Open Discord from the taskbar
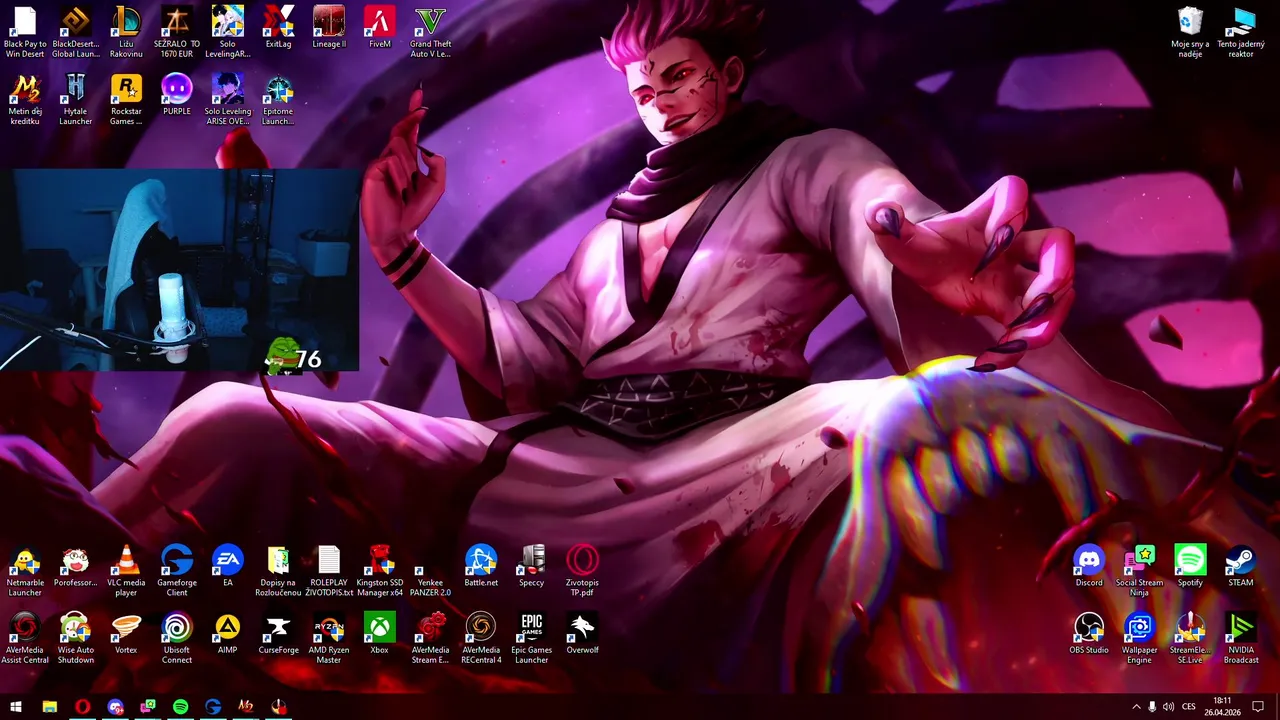This screenshot has height=720, width=1280. click(115, 707)
